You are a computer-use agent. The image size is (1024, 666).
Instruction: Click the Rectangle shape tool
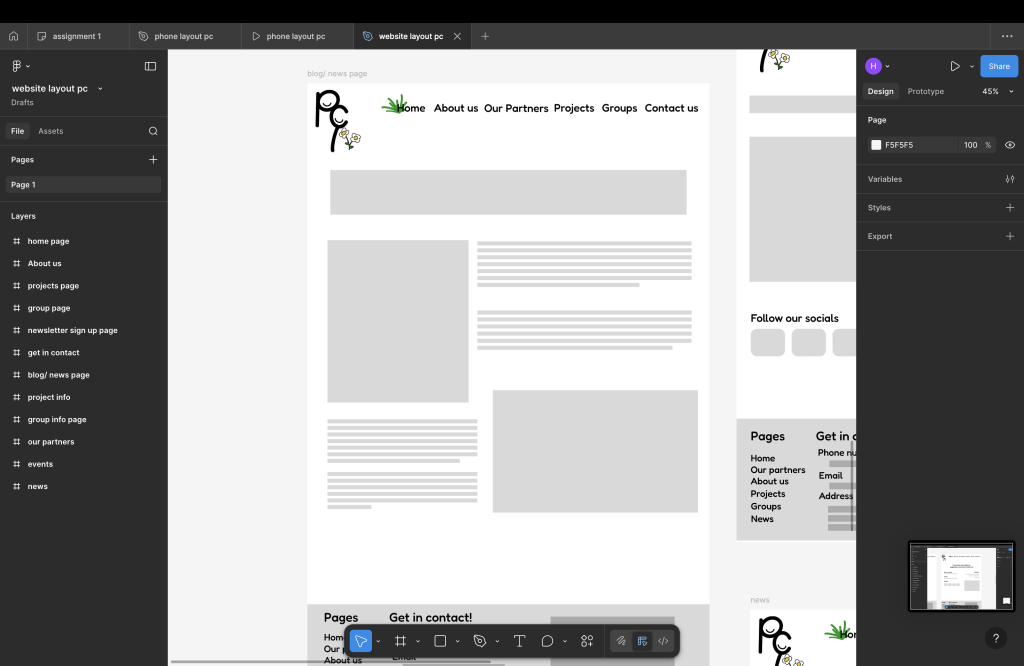click(440, 641)
